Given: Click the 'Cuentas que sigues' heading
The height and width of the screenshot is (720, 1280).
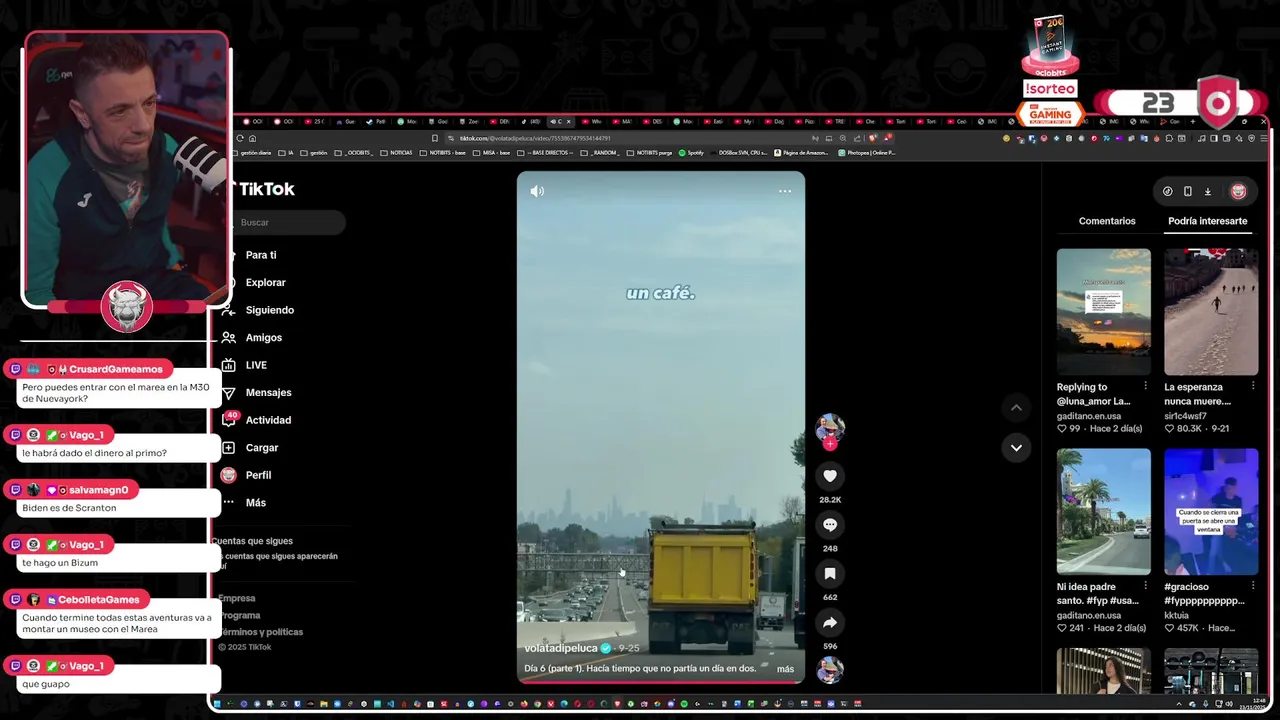Looking at the screenshot, I should click(x=252, y=541).
